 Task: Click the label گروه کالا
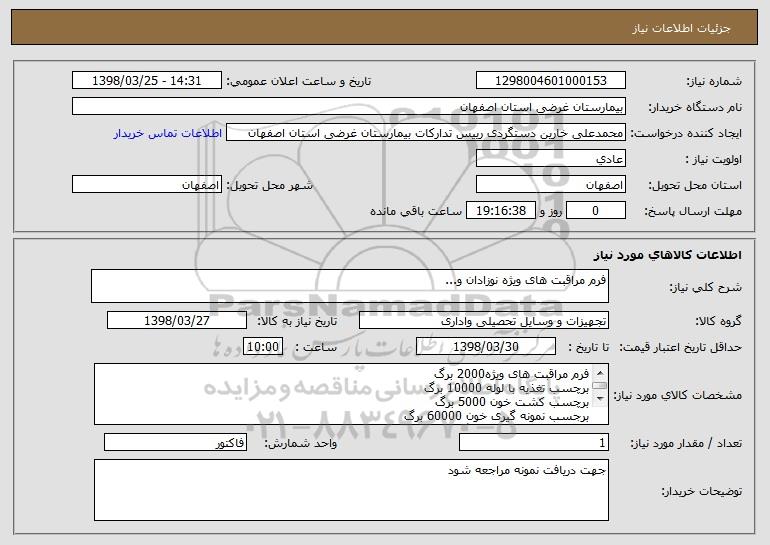(718, 321)
